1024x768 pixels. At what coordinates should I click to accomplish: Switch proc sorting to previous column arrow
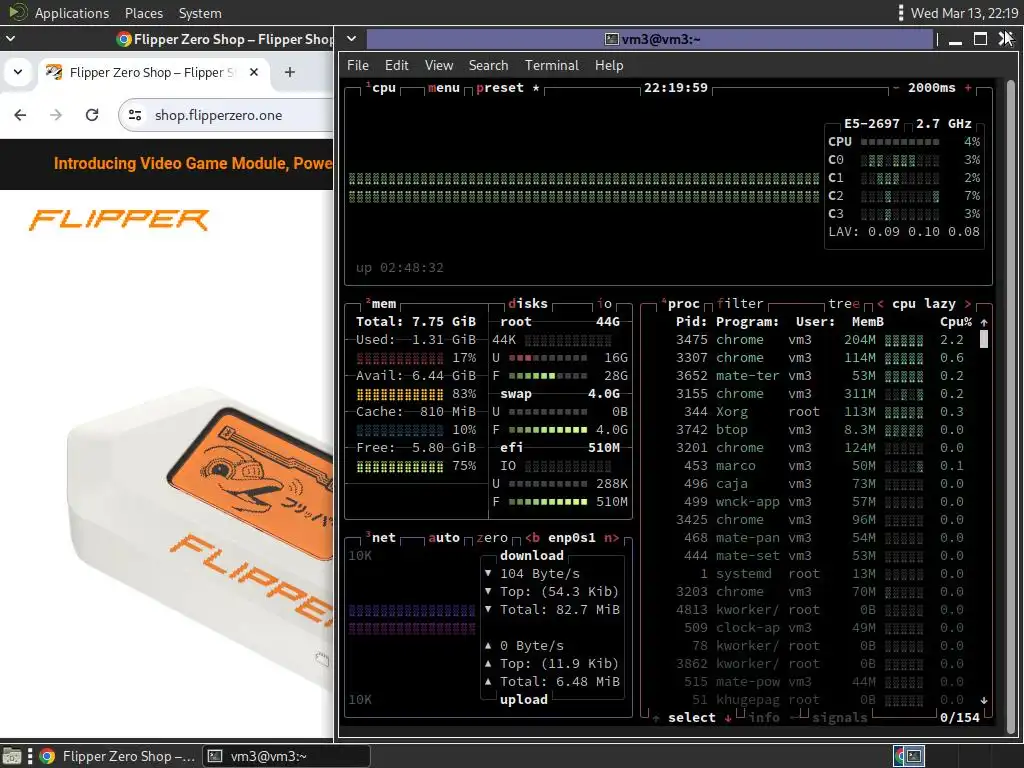(x=881, y=304)
